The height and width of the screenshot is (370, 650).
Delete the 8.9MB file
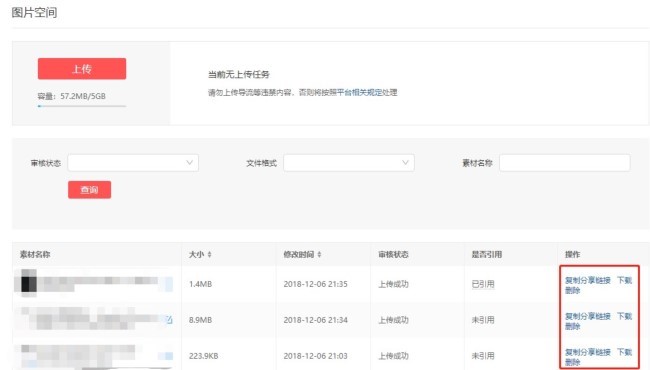point(572,326)
